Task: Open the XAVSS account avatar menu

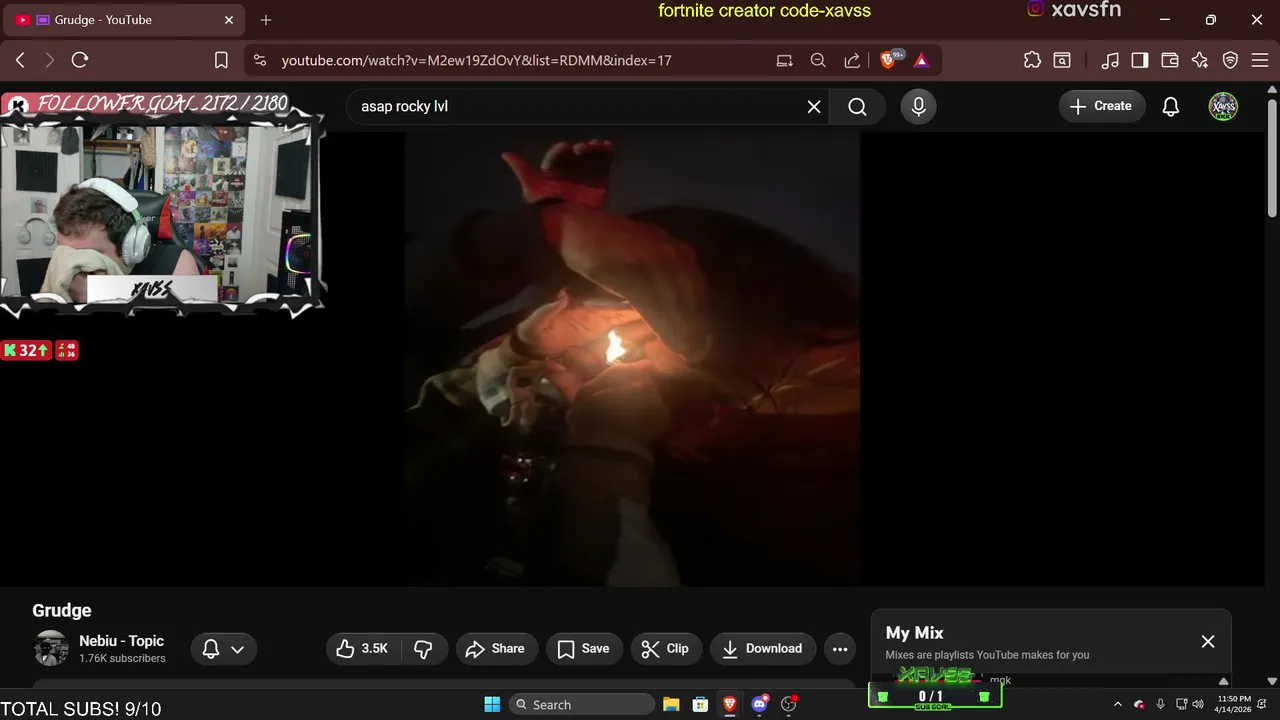Action: coord(1223,106)
